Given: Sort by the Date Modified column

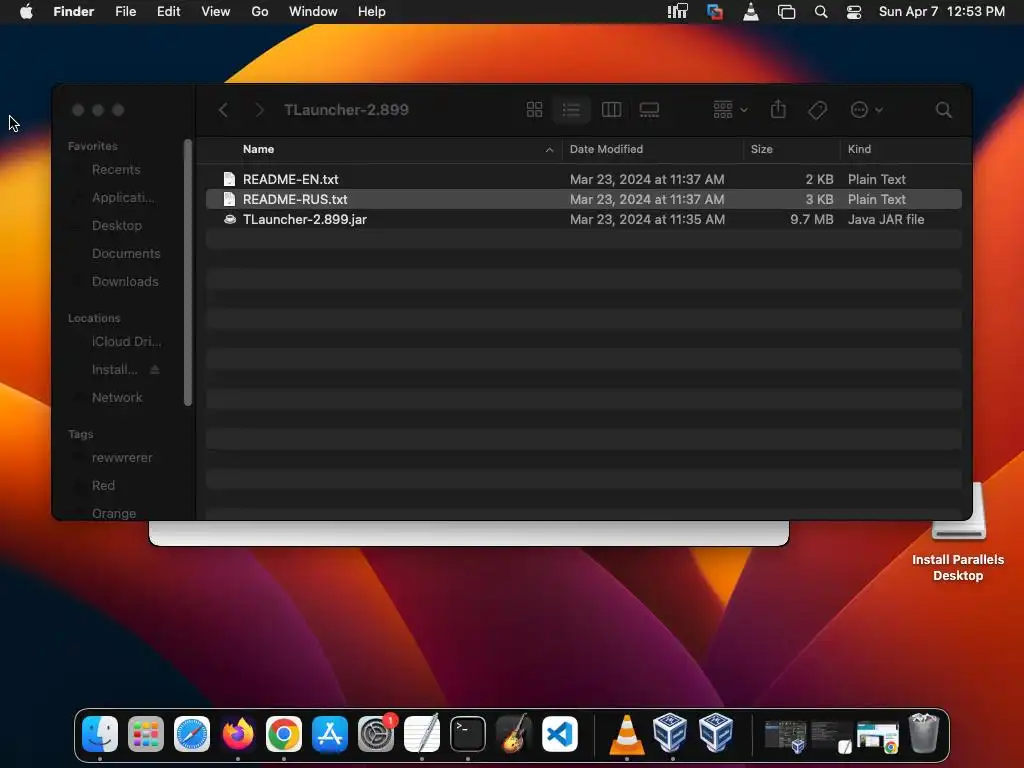Looking at the screenshot, I should pos(606,149).
